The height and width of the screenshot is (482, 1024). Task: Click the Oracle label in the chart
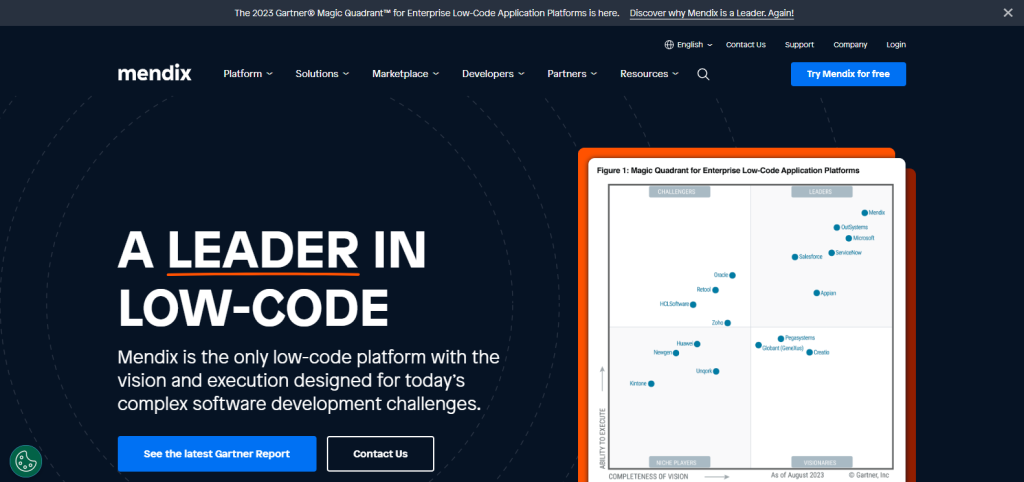(721, 275)
